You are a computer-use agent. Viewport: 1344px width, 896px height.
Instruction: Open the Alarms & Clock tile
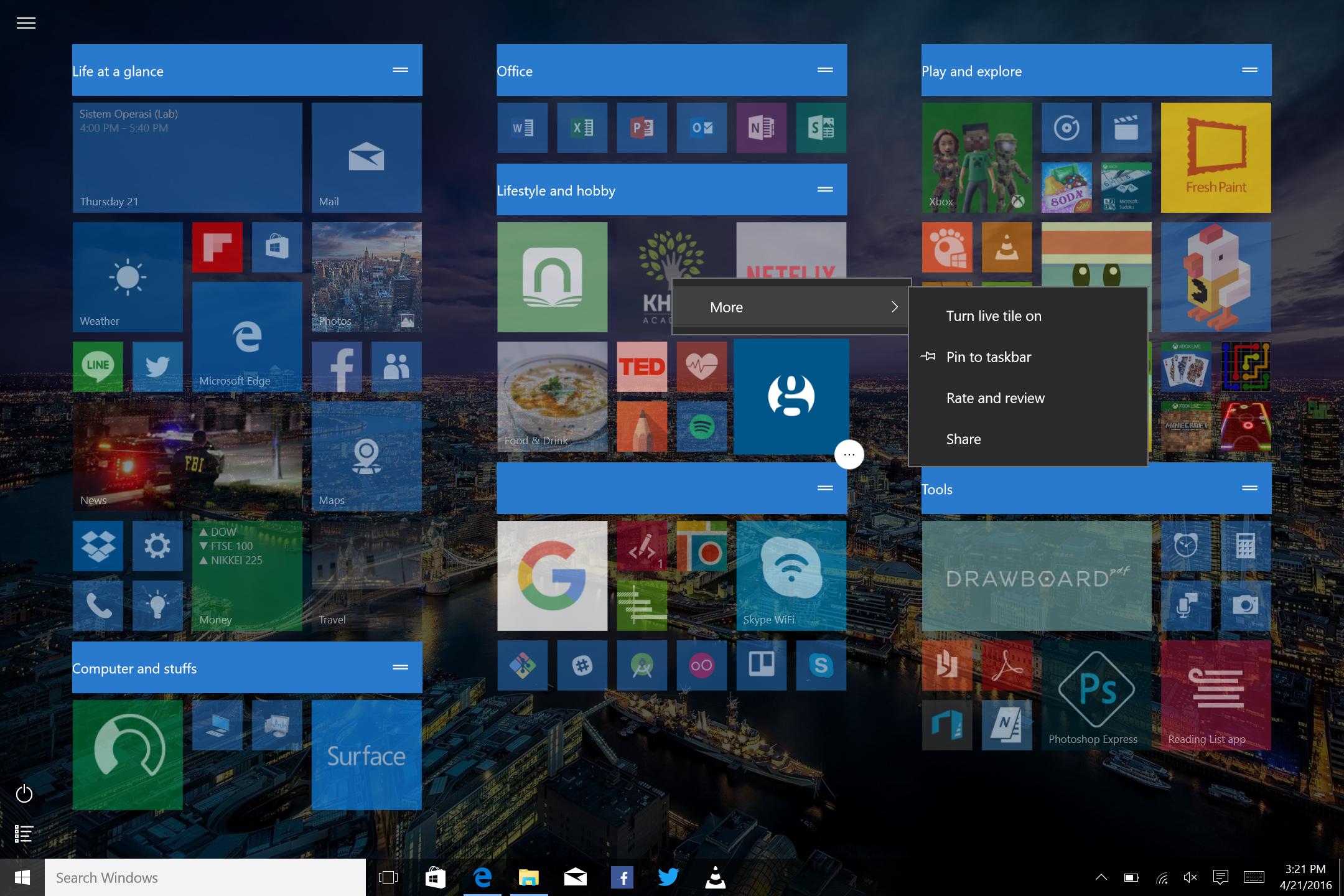[x=1185, y=546]
